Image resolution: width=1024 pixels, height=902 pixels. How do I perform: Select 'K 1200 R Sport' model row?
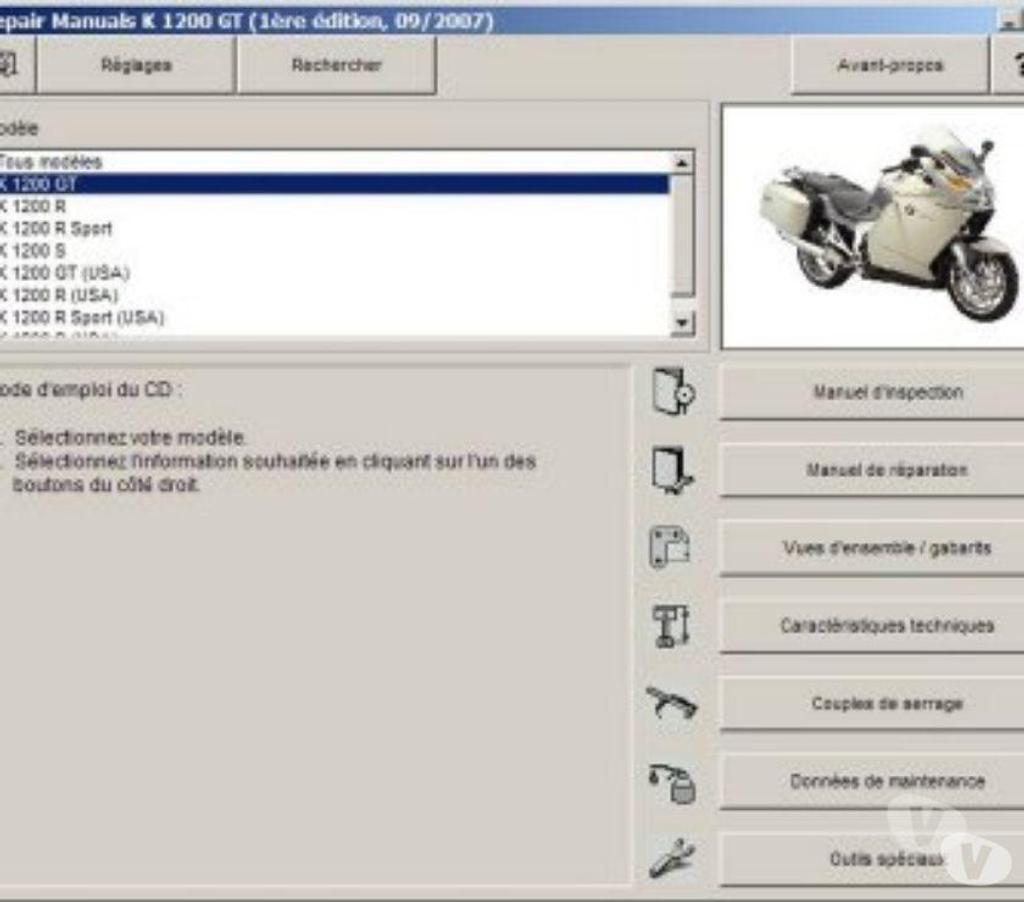pos(334,229)
